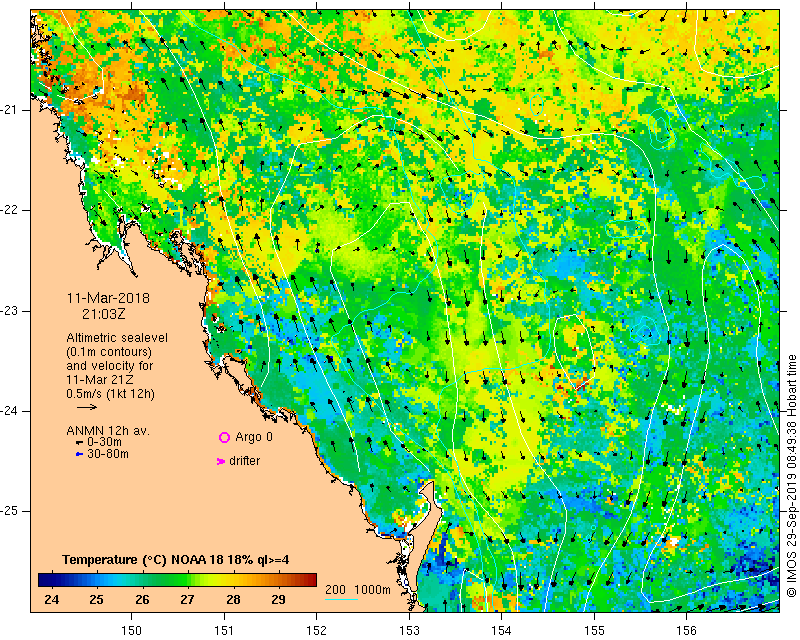Click the blue 30-80m ANMN legend marker
This screenshot has height=640, width=800.
(x=79, y=454)
